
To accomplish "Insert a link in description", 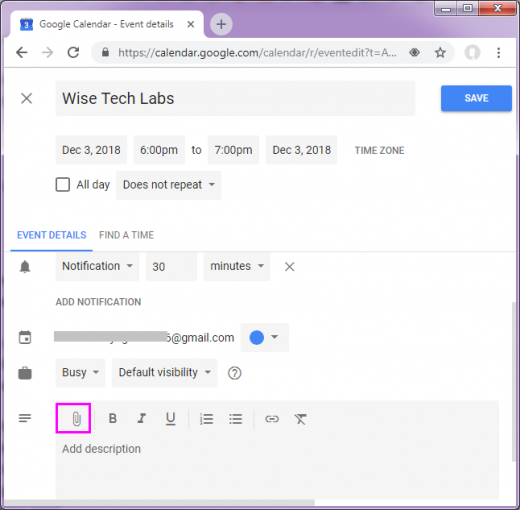I will tap(272, 419).
